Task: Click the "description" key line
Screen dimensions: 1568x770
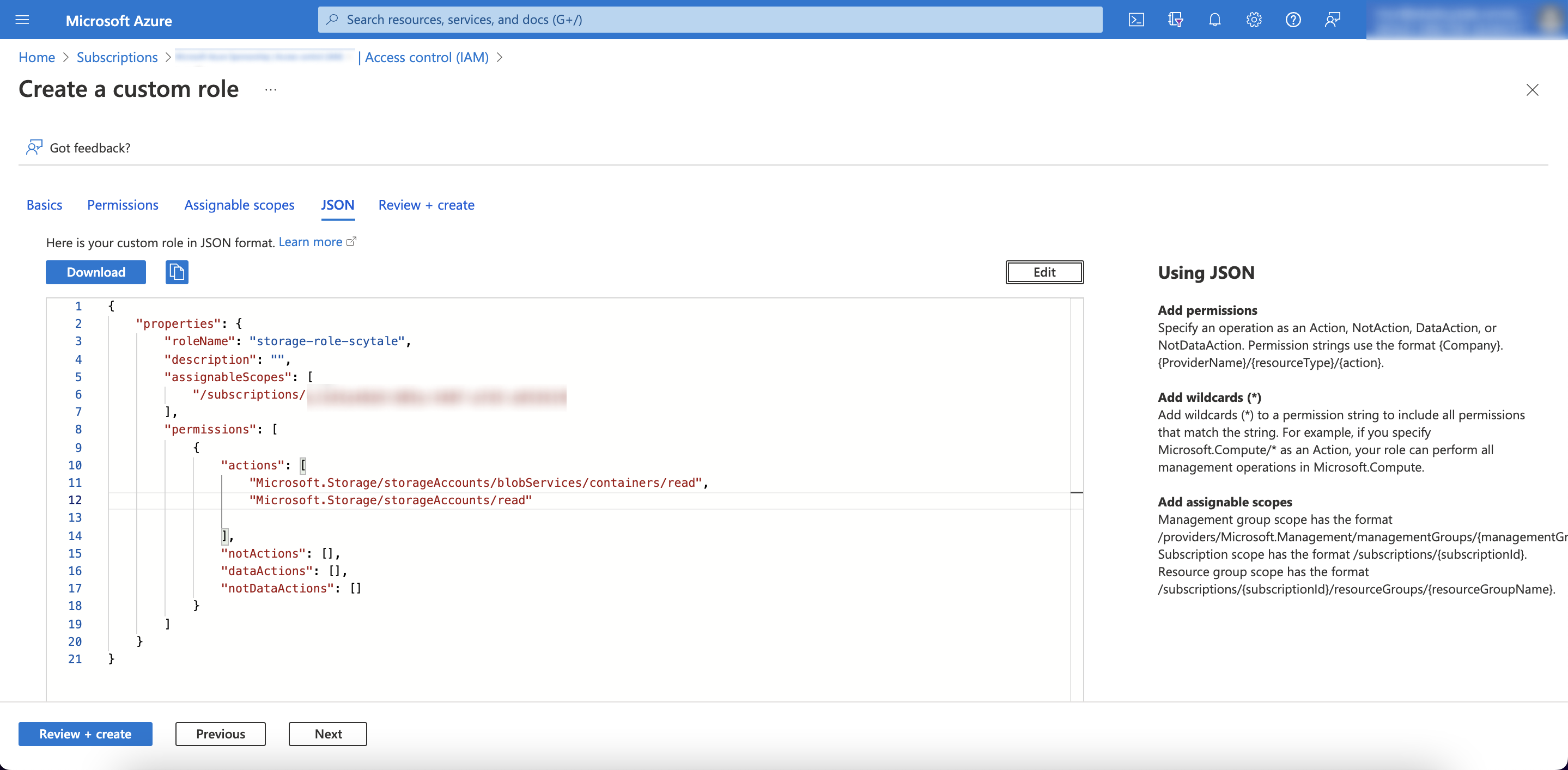Action: pyautogui.click(x=228, y=359)
